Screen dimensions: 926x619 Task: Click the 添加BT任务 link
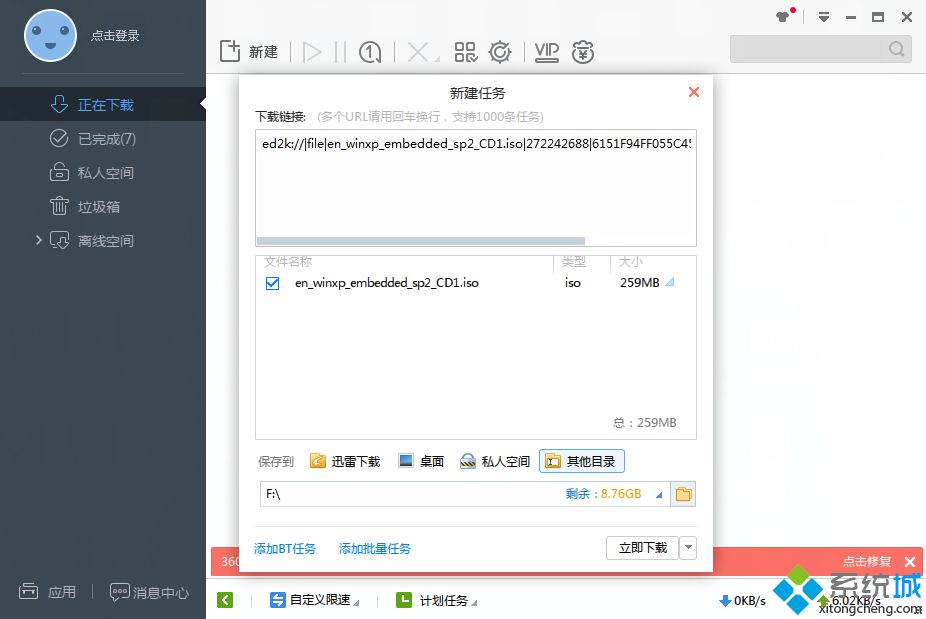[x=285, y=549]
